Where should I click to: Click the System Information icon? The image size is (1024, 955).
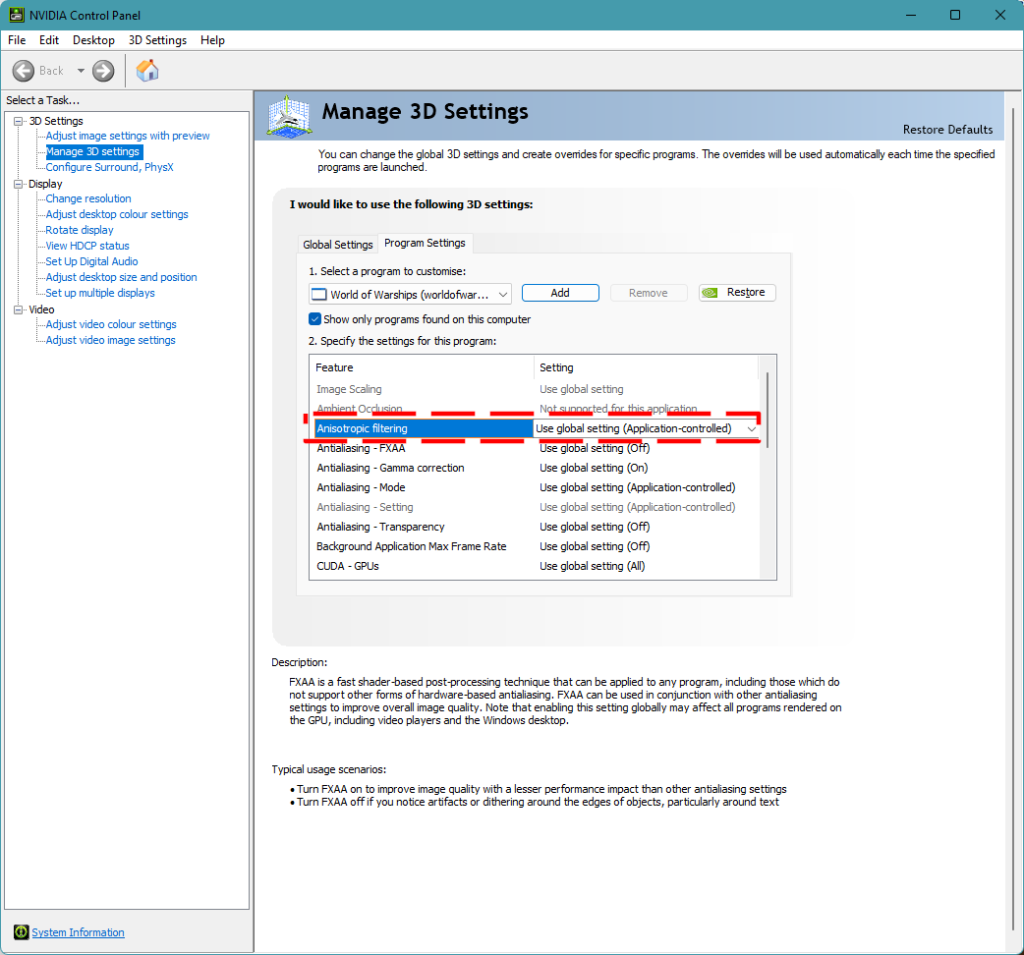pos(21,932)
